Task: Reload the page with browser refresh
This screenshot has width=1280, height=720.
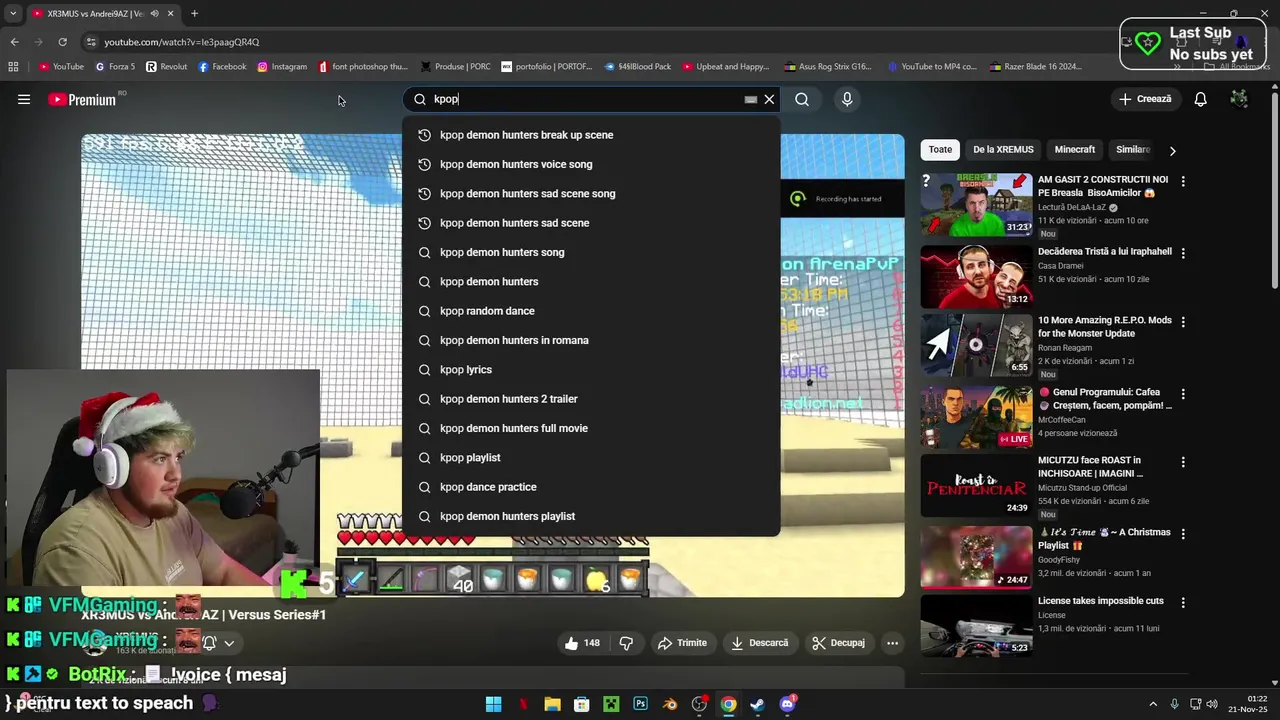Action: [62, 42]
